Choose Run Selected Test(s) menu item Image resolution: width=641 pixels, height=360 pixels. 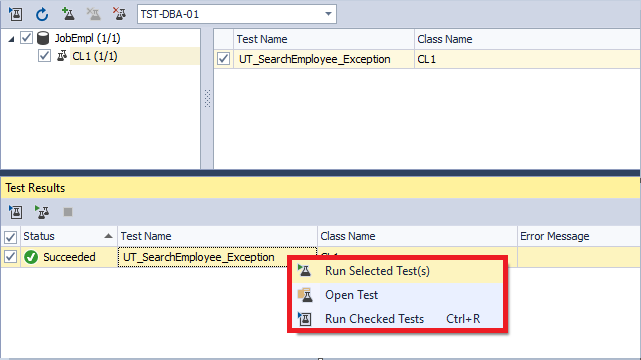pos(397,271)
